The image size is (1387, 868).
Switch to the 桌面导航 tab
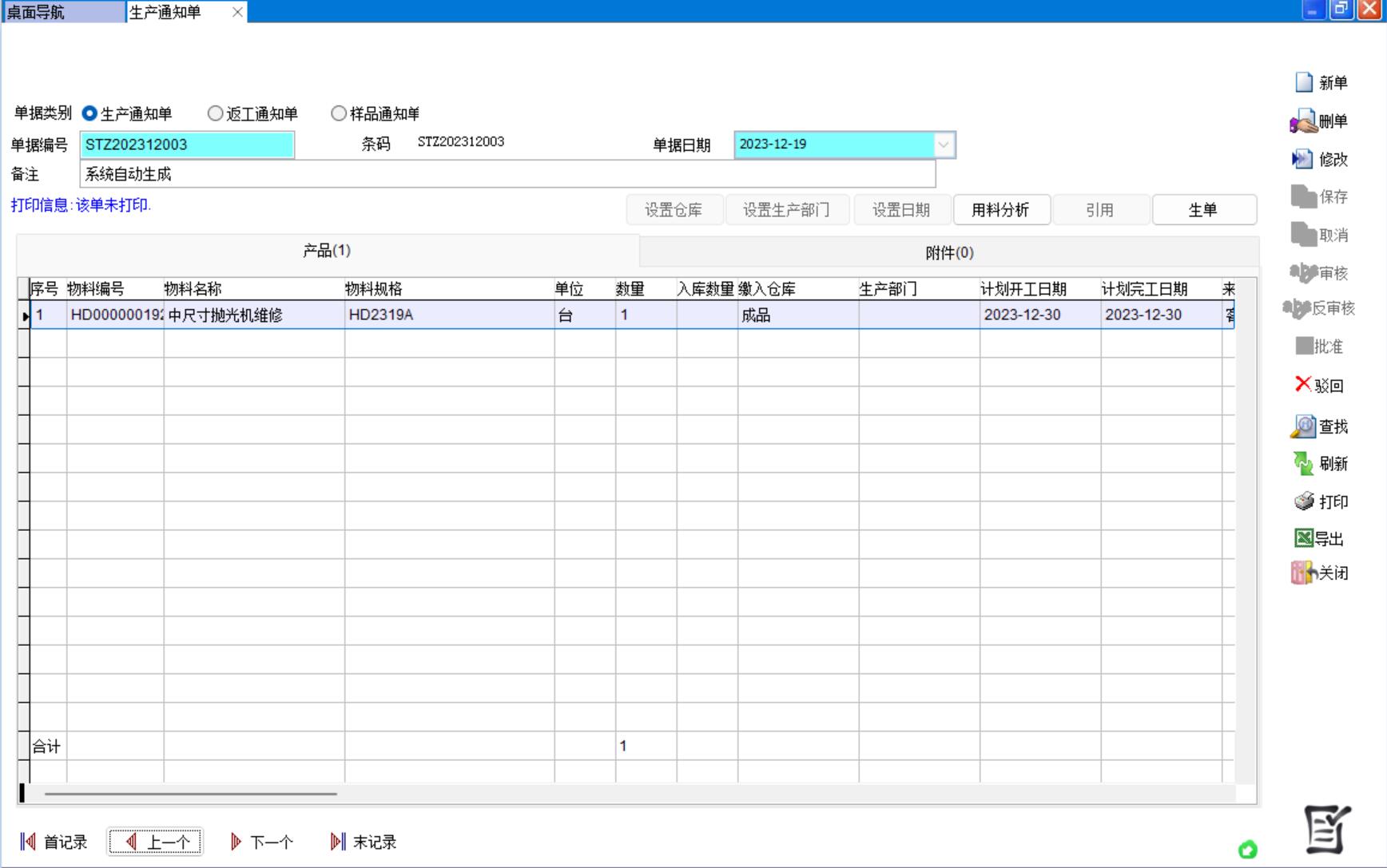[62, 12]
